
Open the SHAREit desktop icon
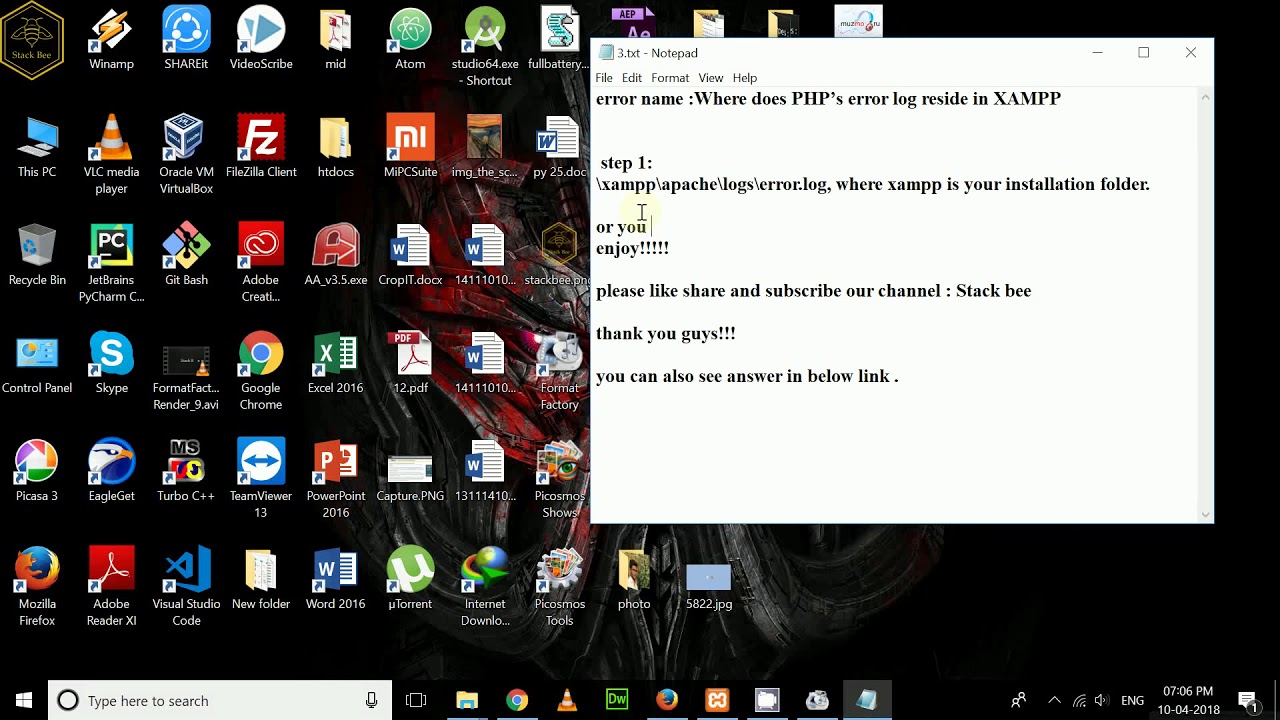tap(186, 40)
